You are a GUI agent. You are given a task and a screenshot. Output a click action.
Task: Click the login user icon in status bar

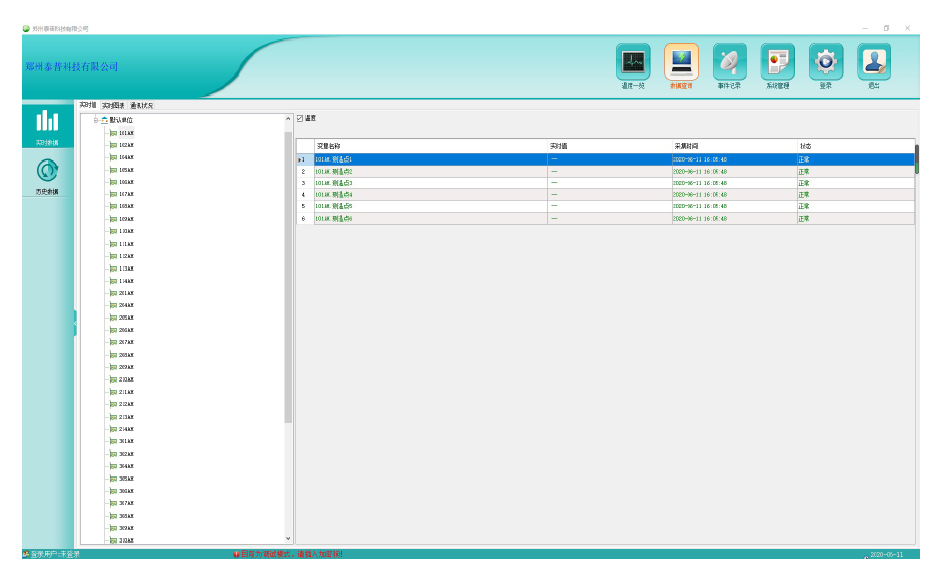[26, 555]
